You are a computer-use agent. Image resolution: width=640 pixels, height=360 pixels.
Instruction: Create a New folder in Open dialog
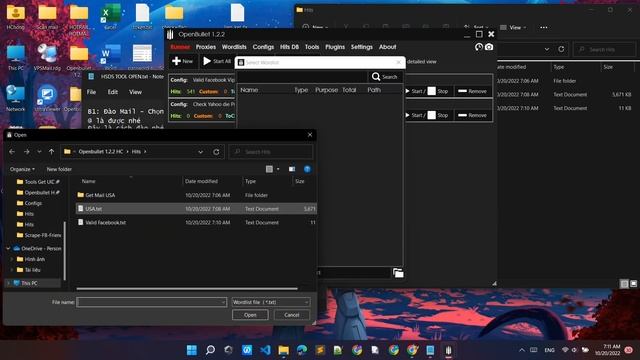point(59,169)
